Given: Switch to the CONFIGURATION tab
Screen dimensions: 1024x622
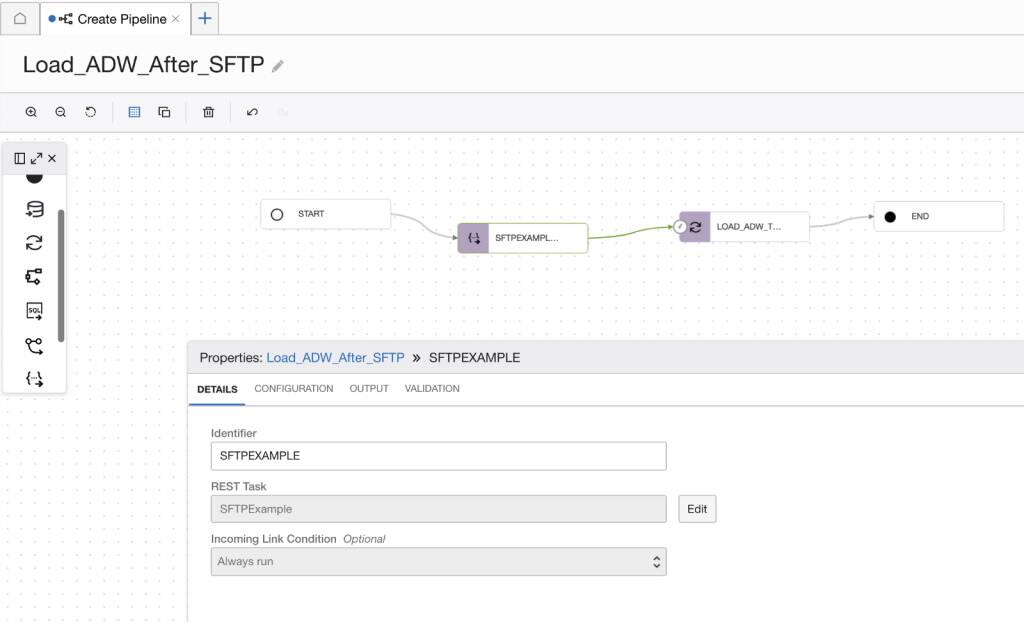Looking at the screenshot, I should point(293,389).
